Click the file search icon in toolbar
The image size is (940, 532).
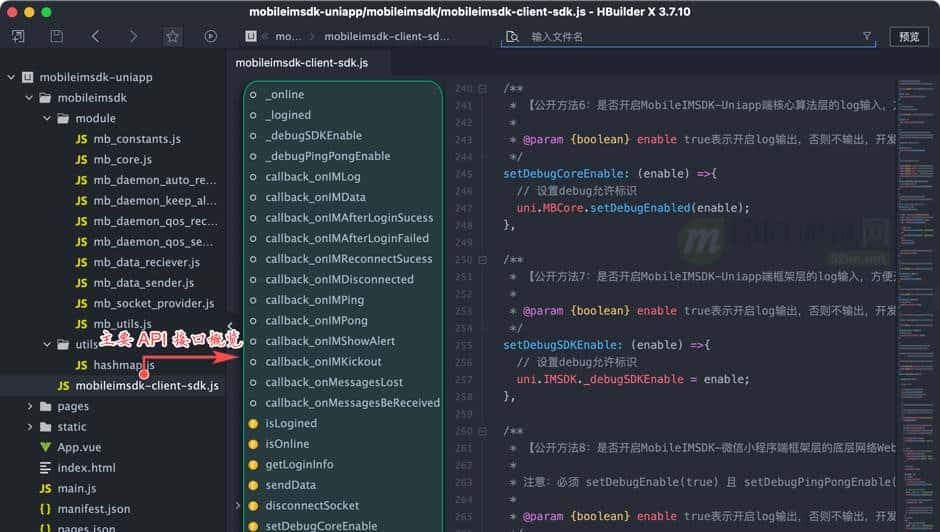pos(511,37)
